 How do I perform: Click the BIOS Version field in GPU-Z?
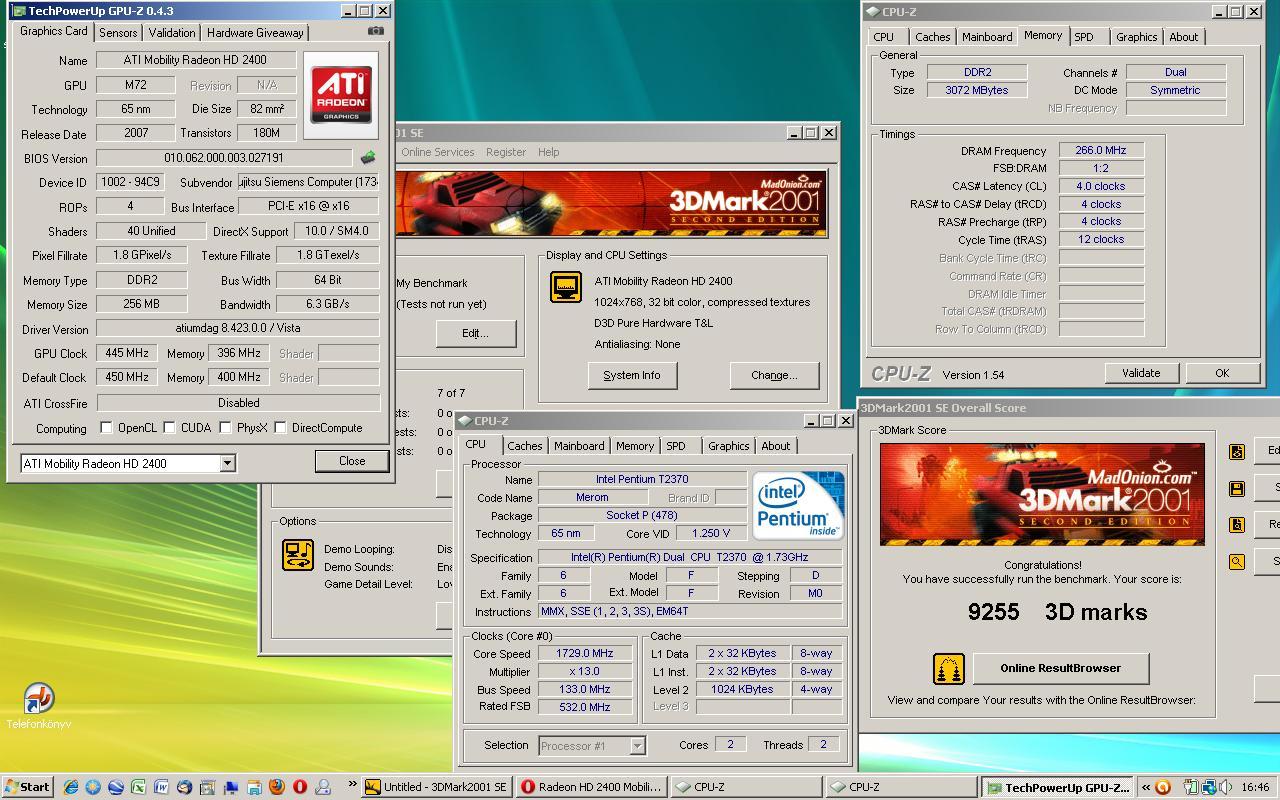click(x=224, y=158)
